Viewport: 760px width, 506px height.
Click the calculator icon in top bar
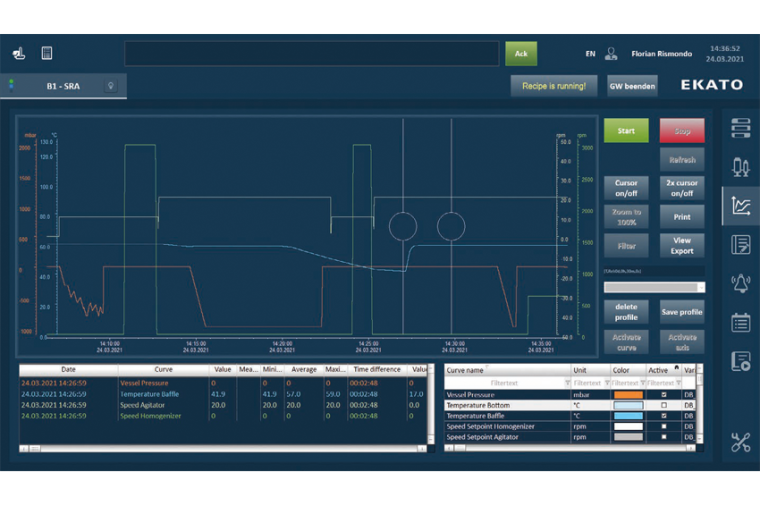point(47,53)
